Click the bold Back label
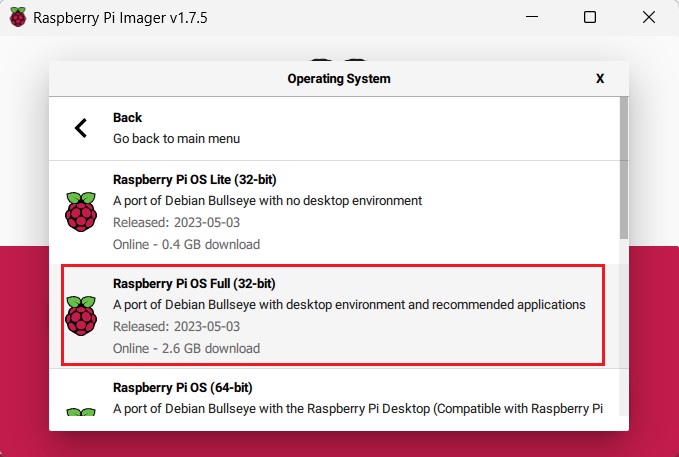Image resolution: width=679 pixels, height=457 pixels. coord(128,118)
